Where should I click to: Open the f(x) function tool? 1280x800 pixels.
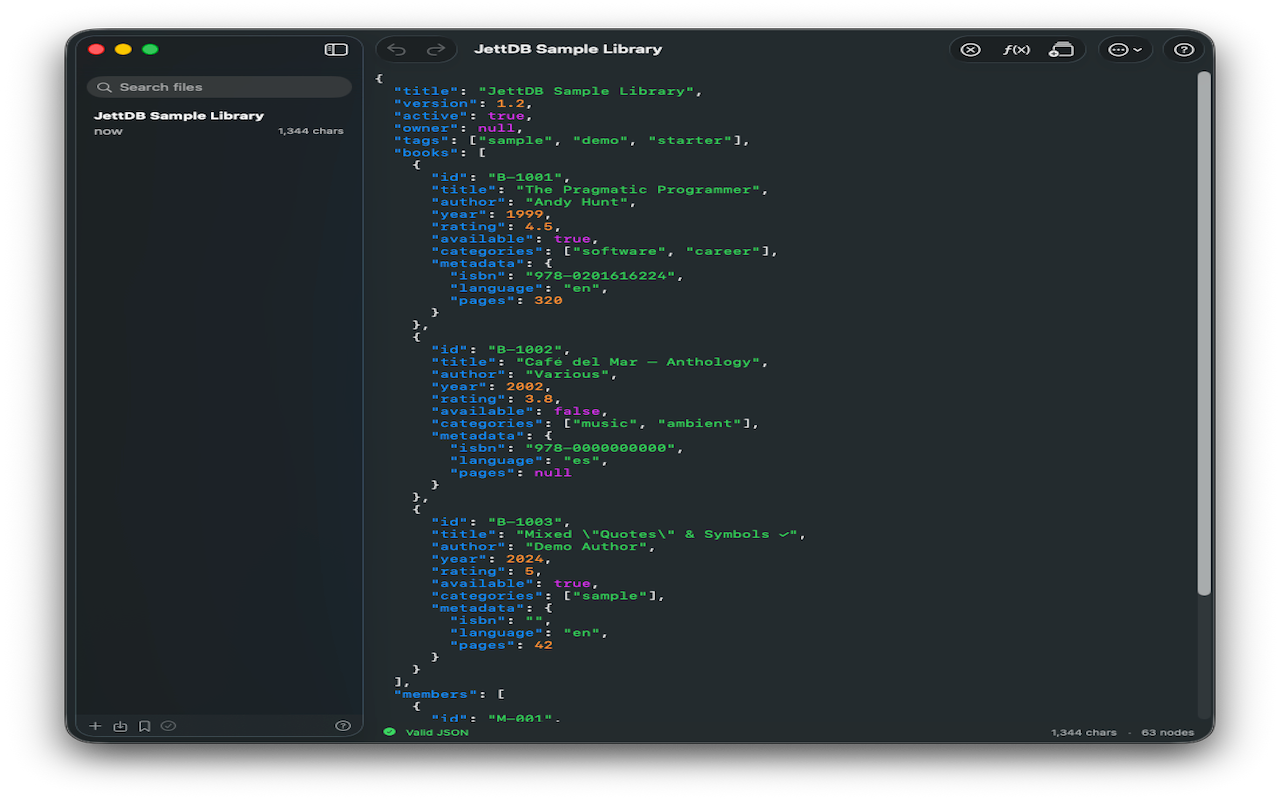pos(1016,49)
